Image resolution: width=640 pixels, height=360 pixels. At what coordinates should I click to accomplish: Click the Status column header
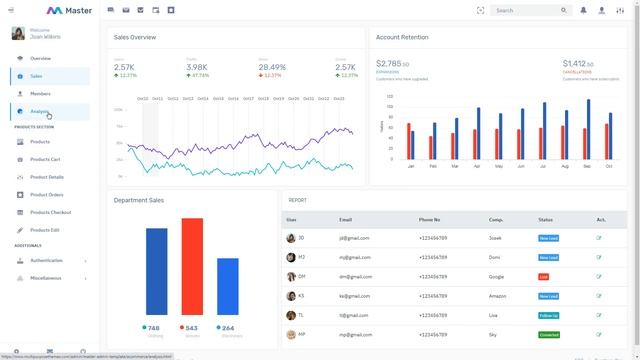coord(545,220)
